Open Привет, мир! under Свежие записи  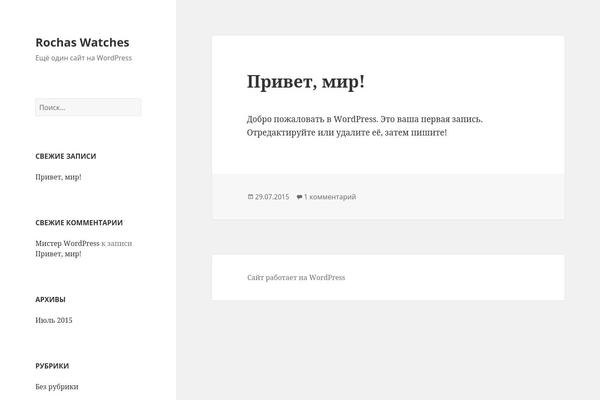(x=58, y=177)
